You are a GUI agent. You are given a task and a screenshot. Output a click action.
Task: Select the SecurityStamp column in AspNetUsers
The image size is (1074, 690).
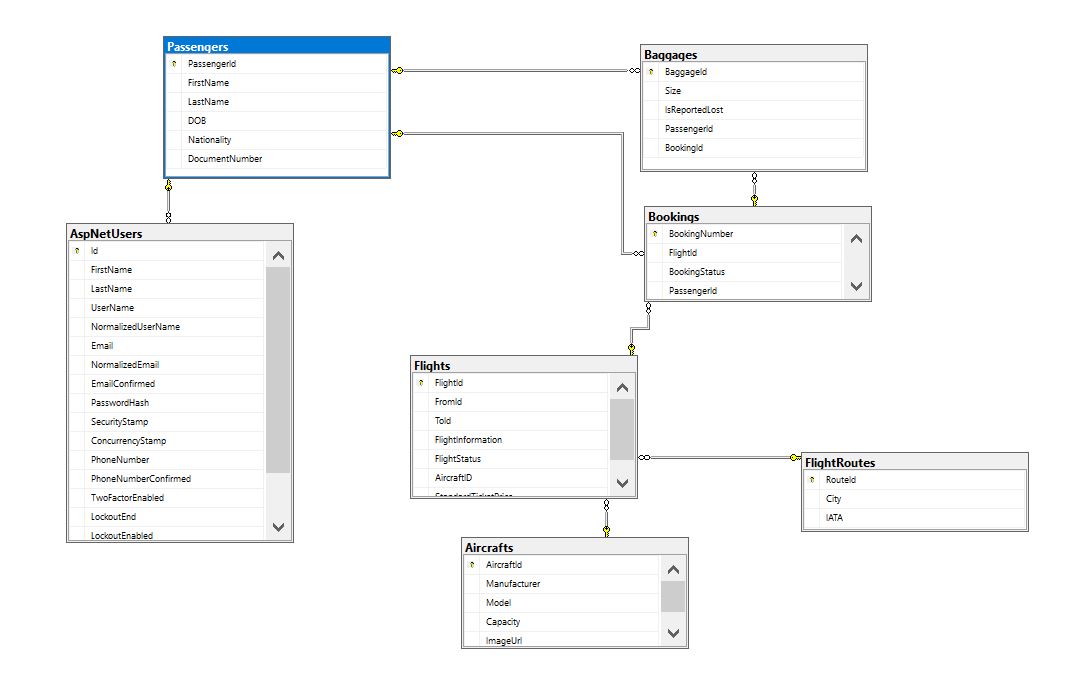(x=167, y=422)
